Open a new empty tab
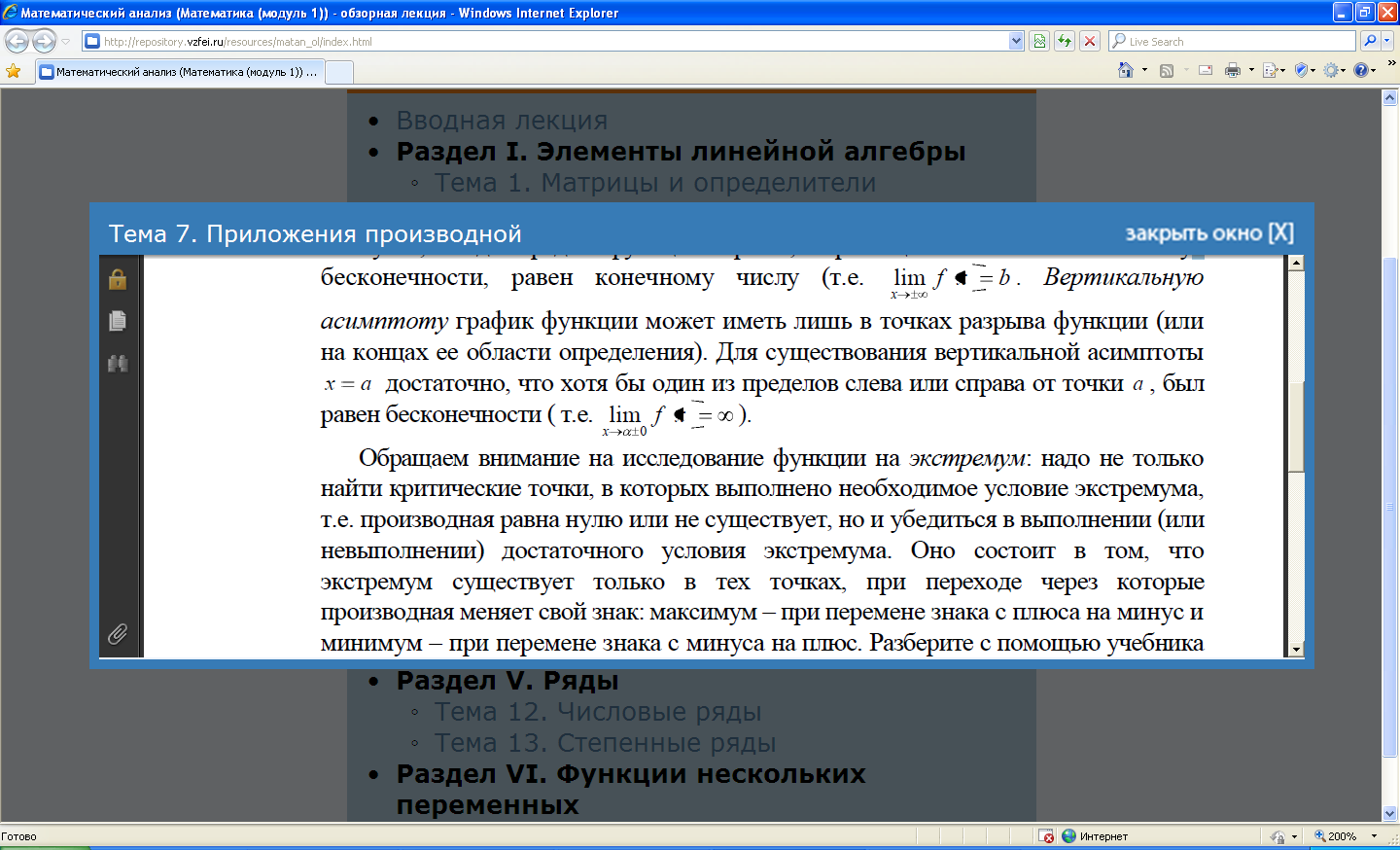This screenshot has height=850, width=1400. (339, 73)
